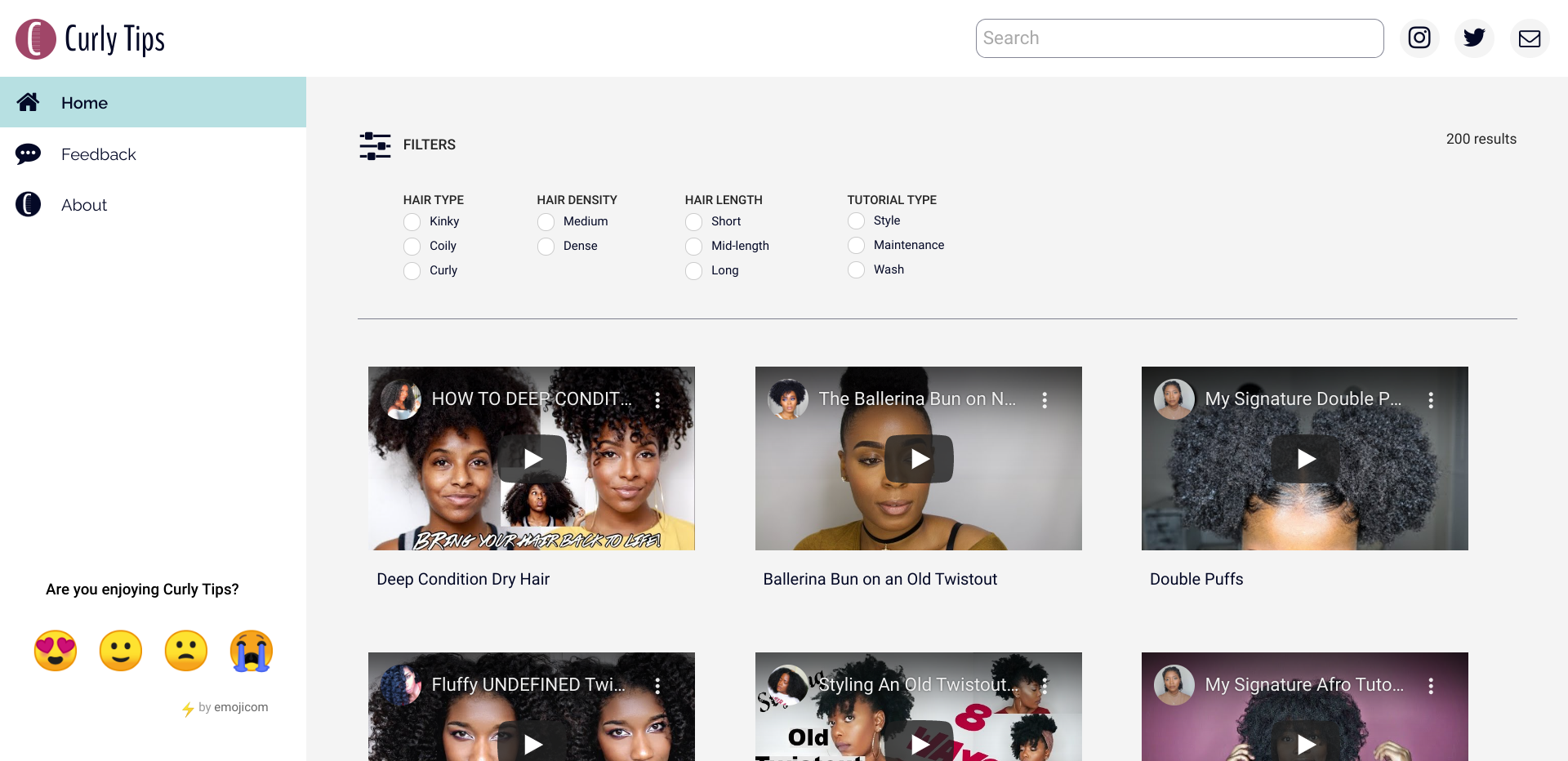Click the filters sliders icon

click(x=375, y=145)
